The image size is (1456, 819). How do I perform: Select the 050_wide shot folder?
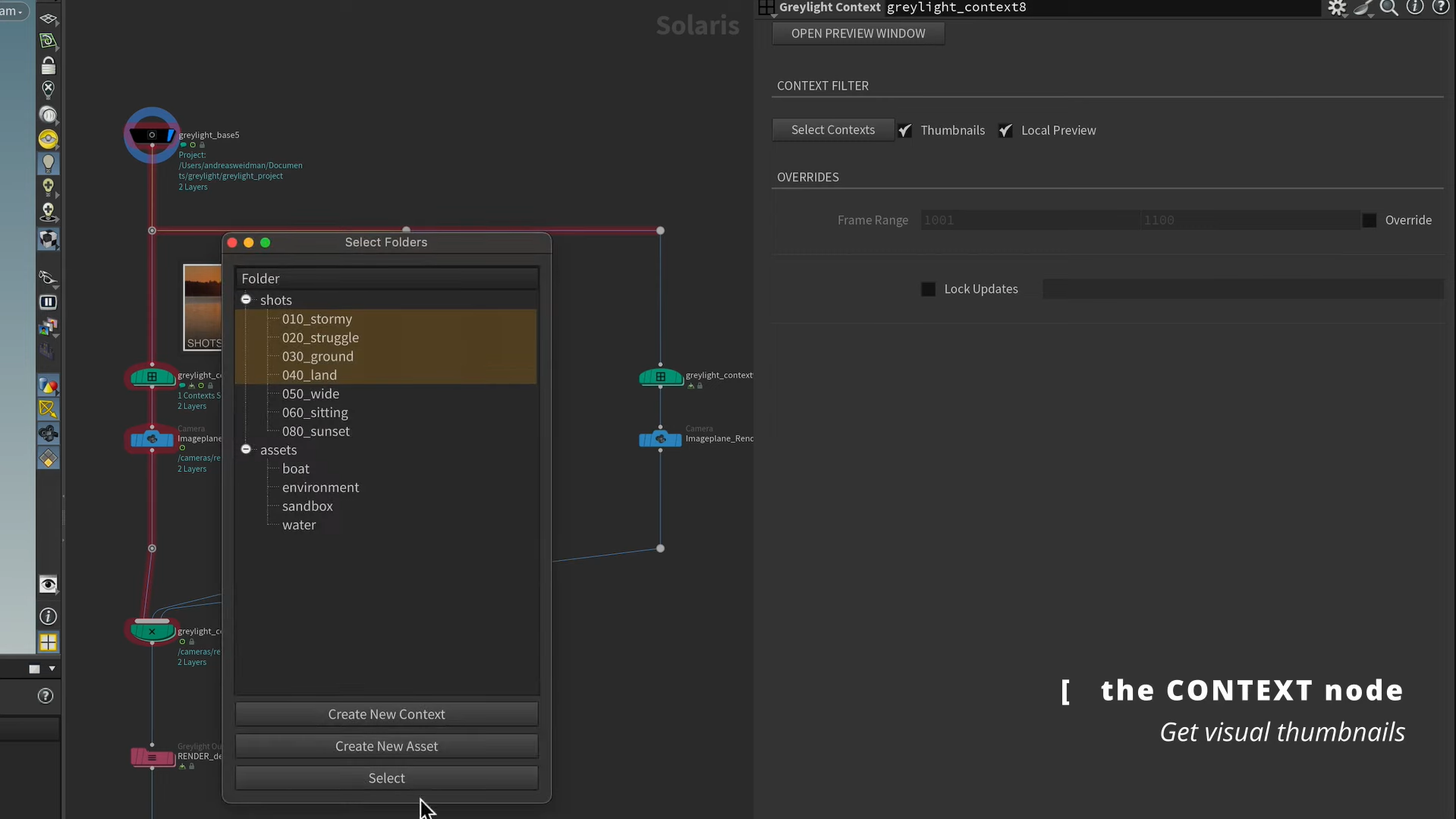[310, 394]
